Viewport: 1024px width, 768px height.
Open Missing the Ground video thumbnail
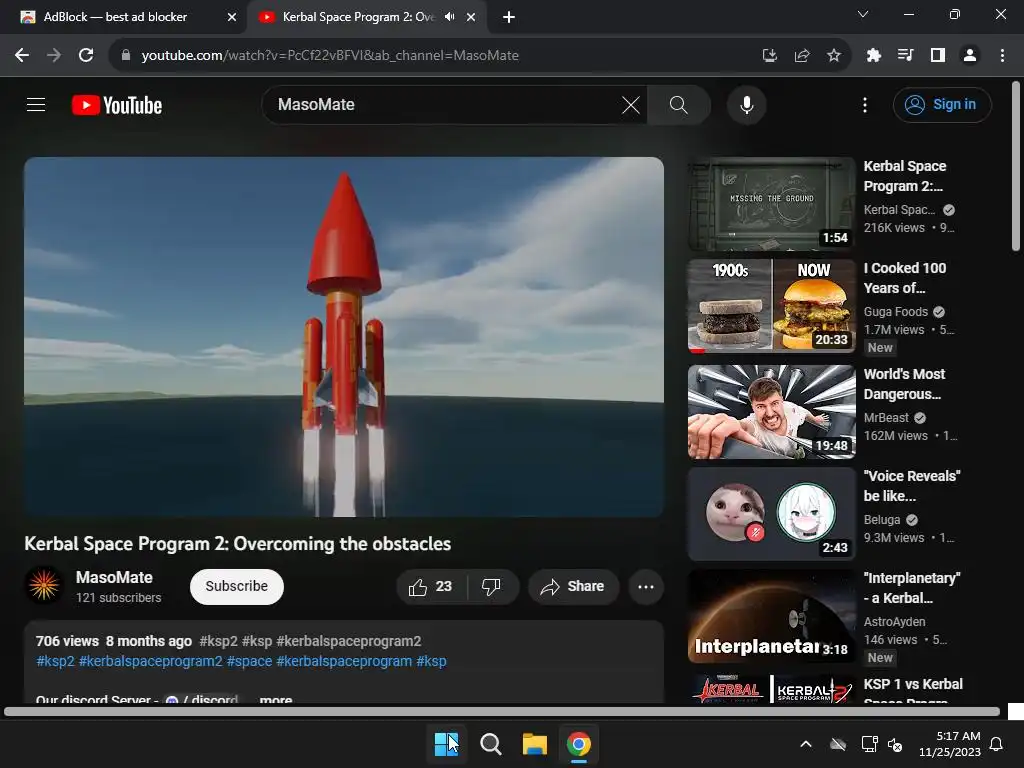[x=771, y=204]
